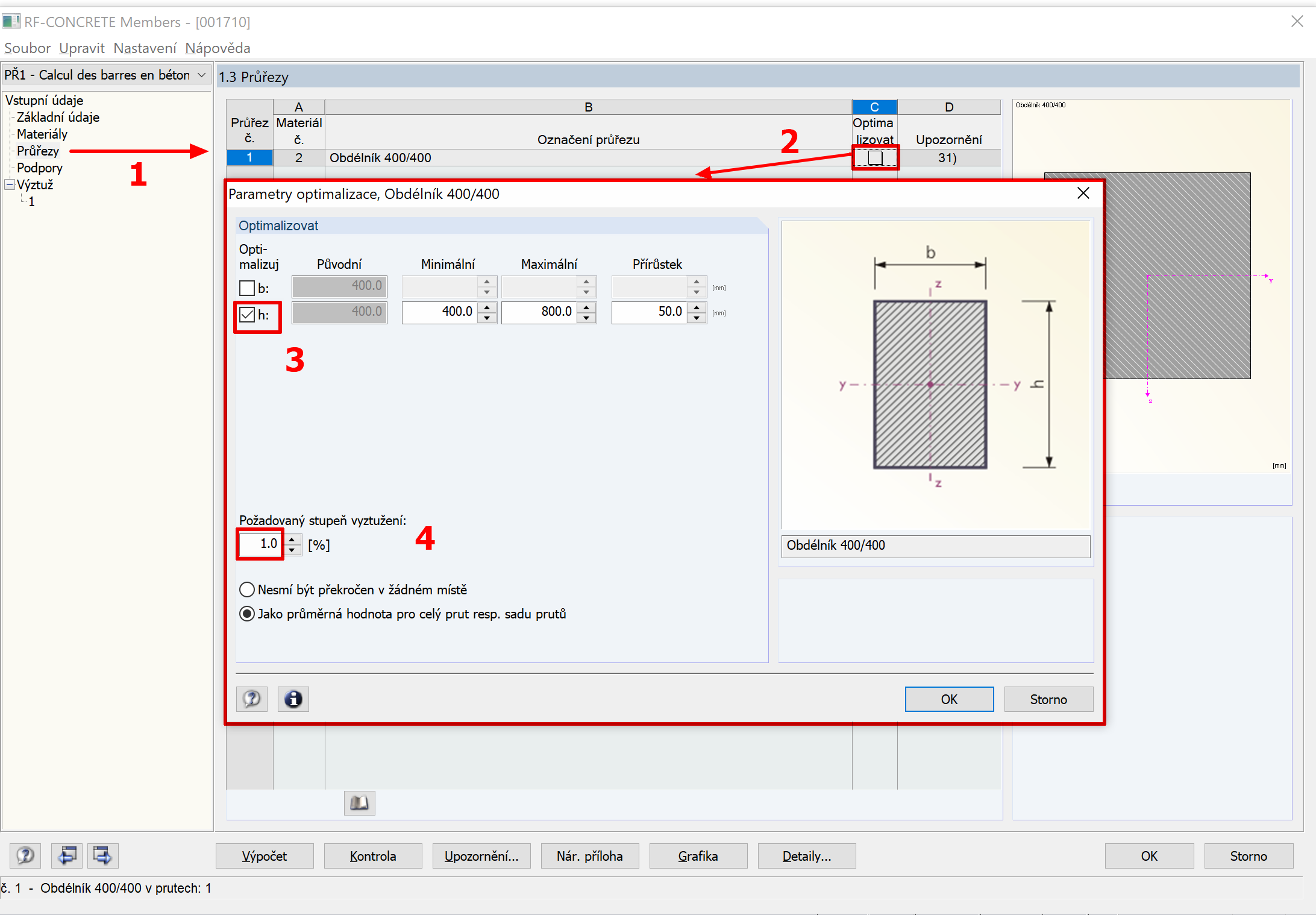Collapse the Výztuž tree node
This screenshot has height=915, width=1316.
coord(10,184)
